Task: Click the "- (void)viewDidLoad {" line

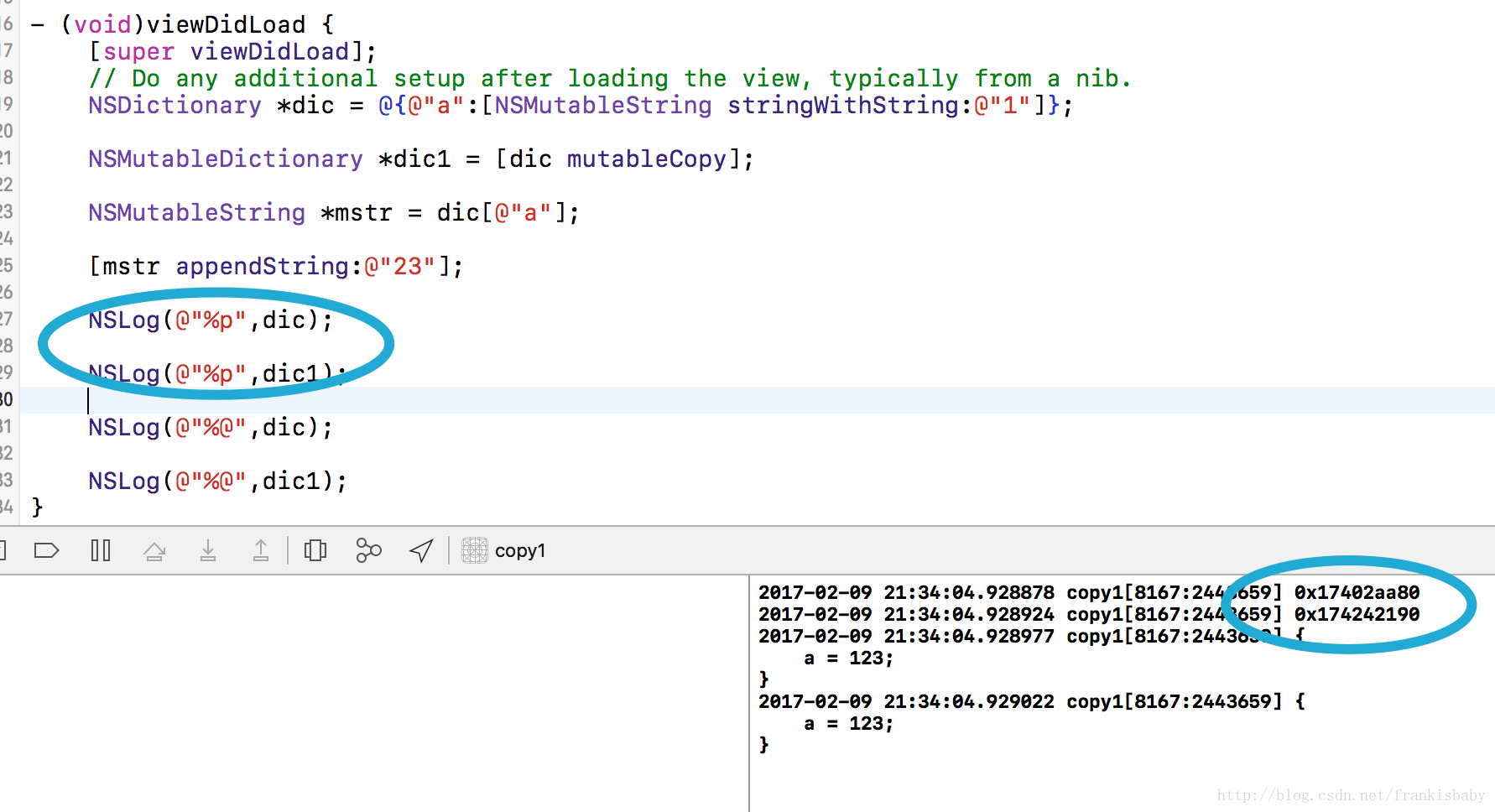Action: [x=183, y=24]
